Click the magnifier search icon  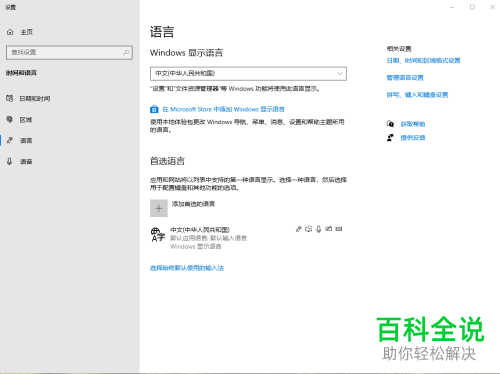[126, 52]
